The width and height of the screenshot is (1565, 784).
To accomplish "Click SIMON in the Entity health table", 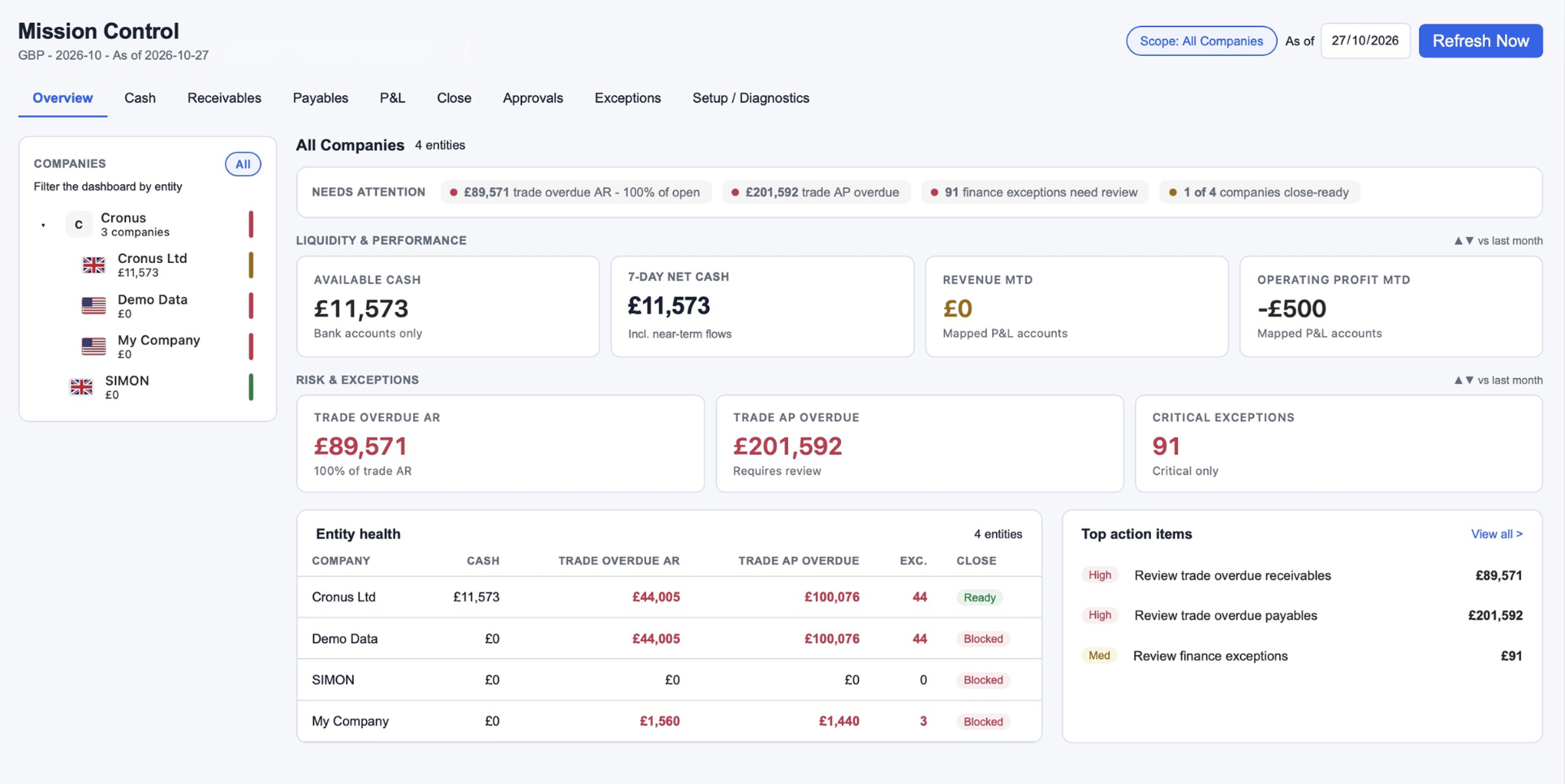I will pyautogui.click(x=333, y=680).
